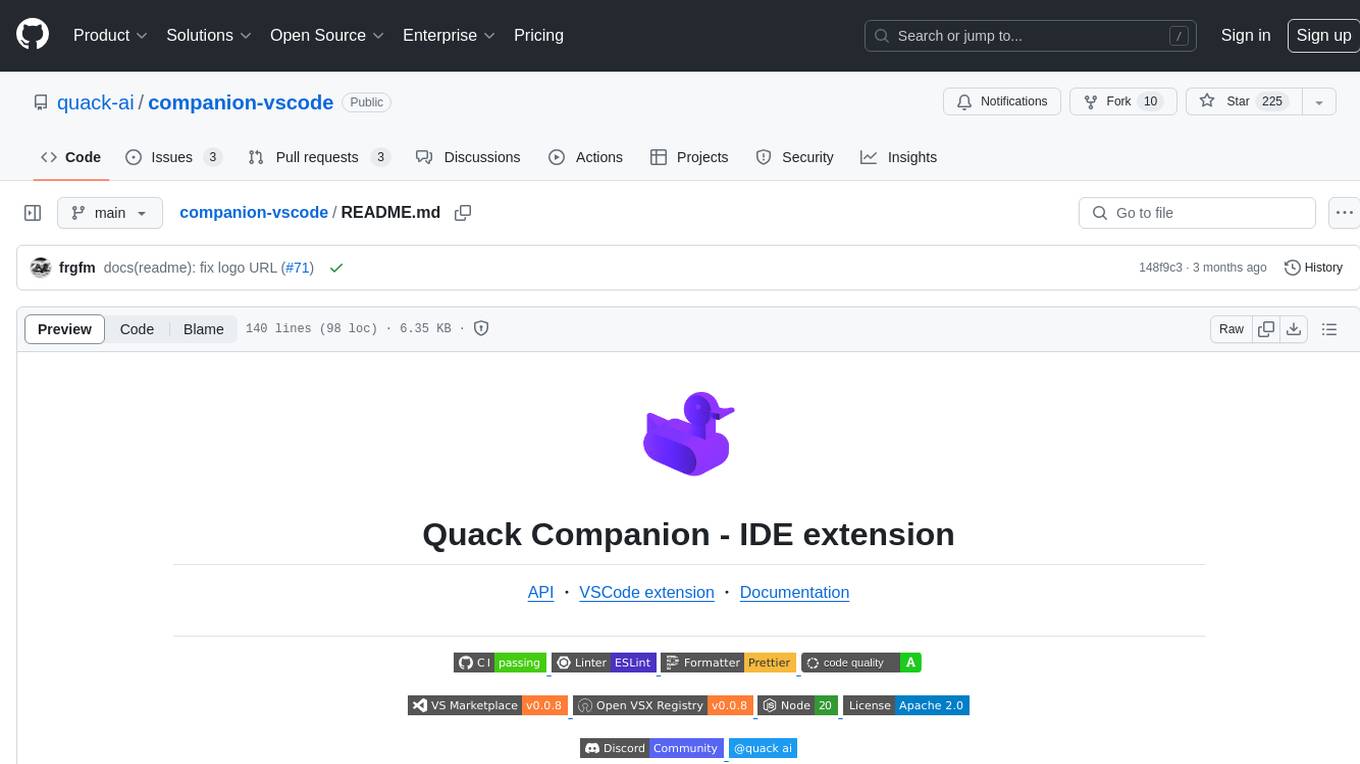View commit check status checkmark
The width and height of the screenshot is (1360, 764).
click(x=336, y=268)
